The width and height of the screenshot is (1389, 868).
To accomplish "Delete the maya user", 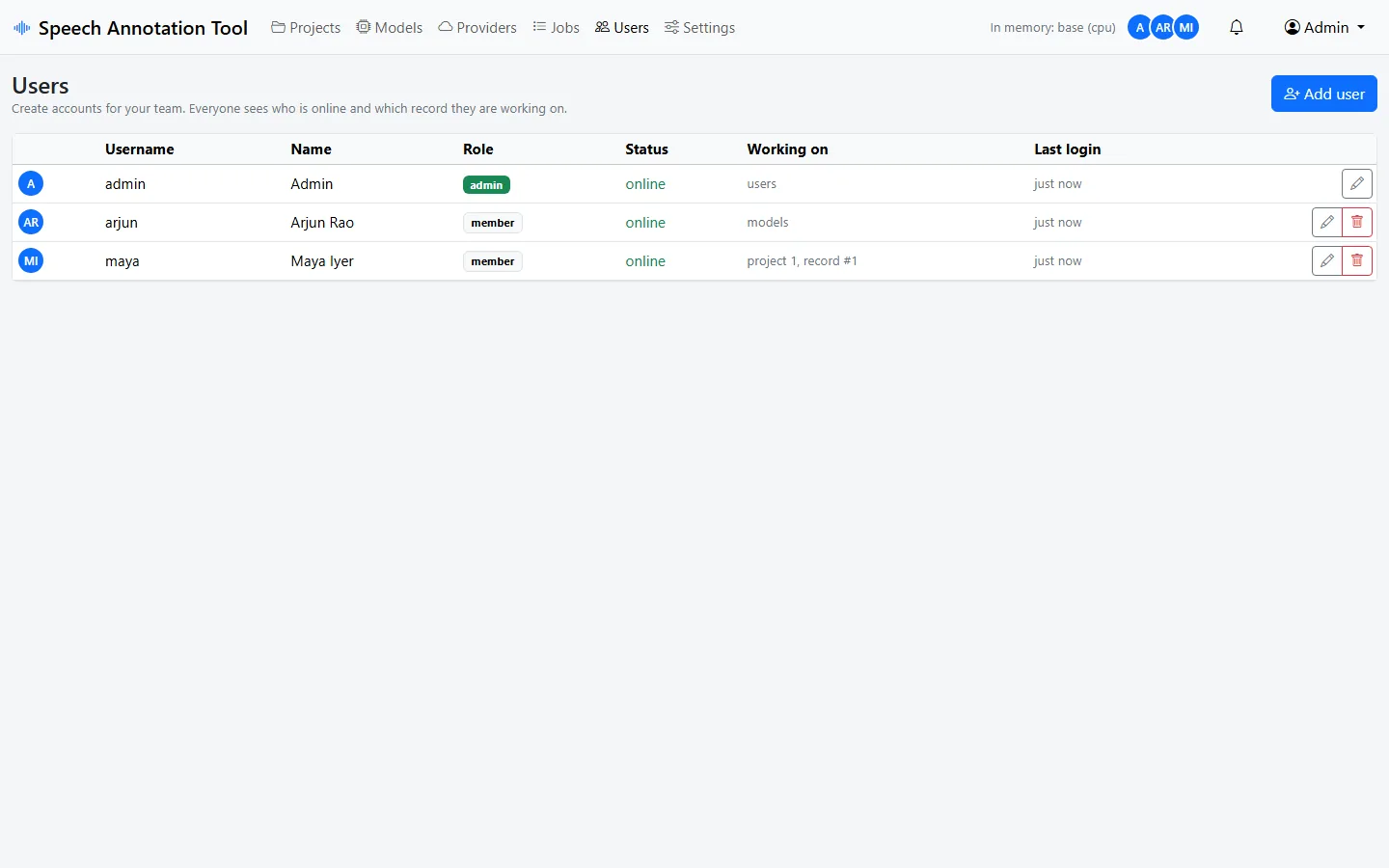I will [1357, 260].
